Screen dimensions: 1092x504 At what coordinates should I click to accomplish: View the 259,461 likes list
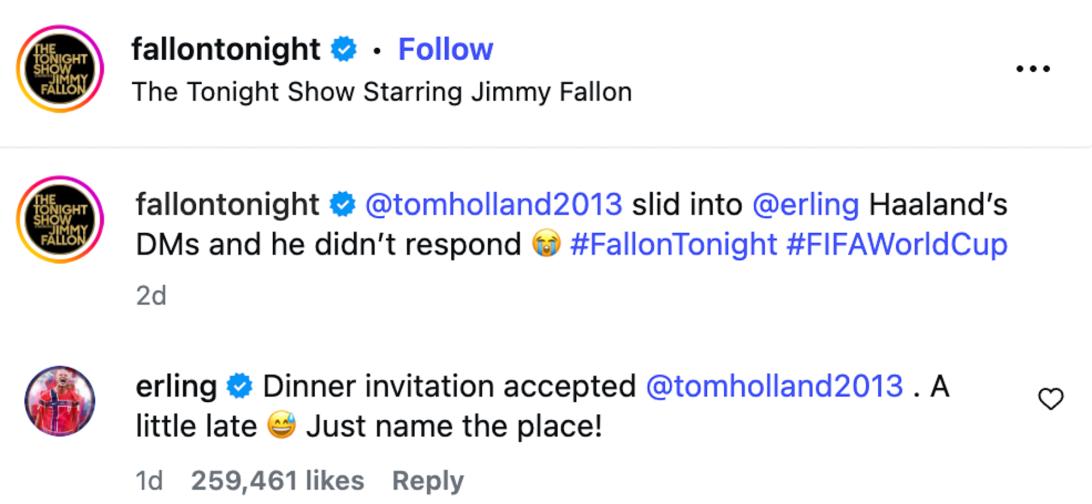277,481
